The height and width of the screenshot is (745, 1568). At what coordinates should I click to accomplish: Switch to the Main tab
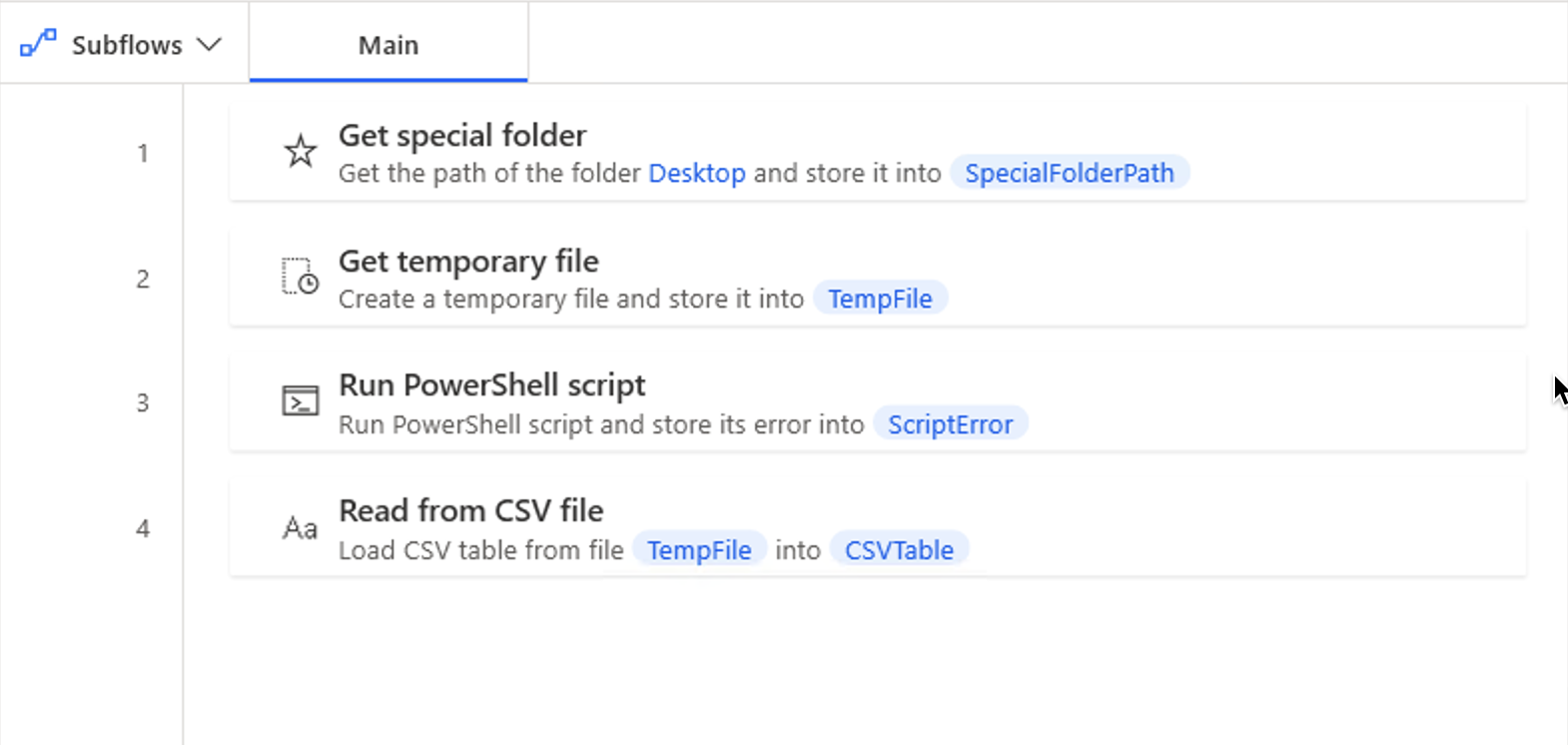[x=389, y=43]
